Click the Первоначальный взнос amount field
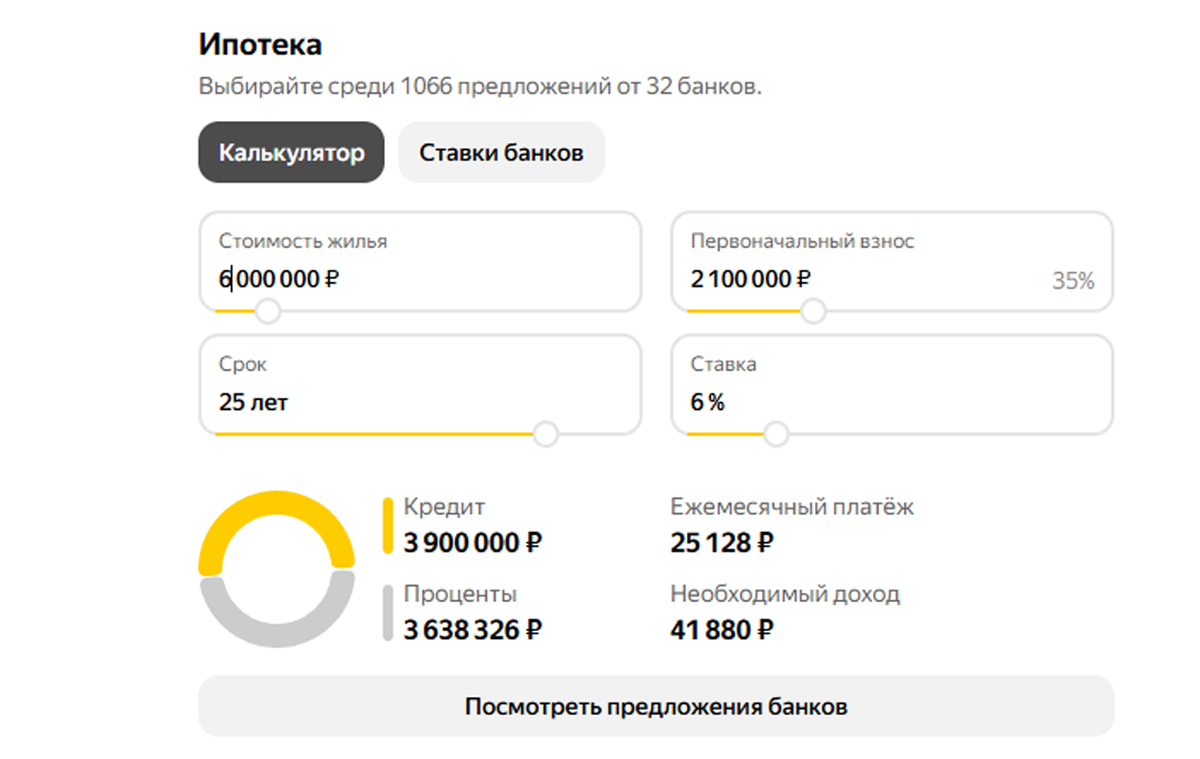 tap(860, 279)
